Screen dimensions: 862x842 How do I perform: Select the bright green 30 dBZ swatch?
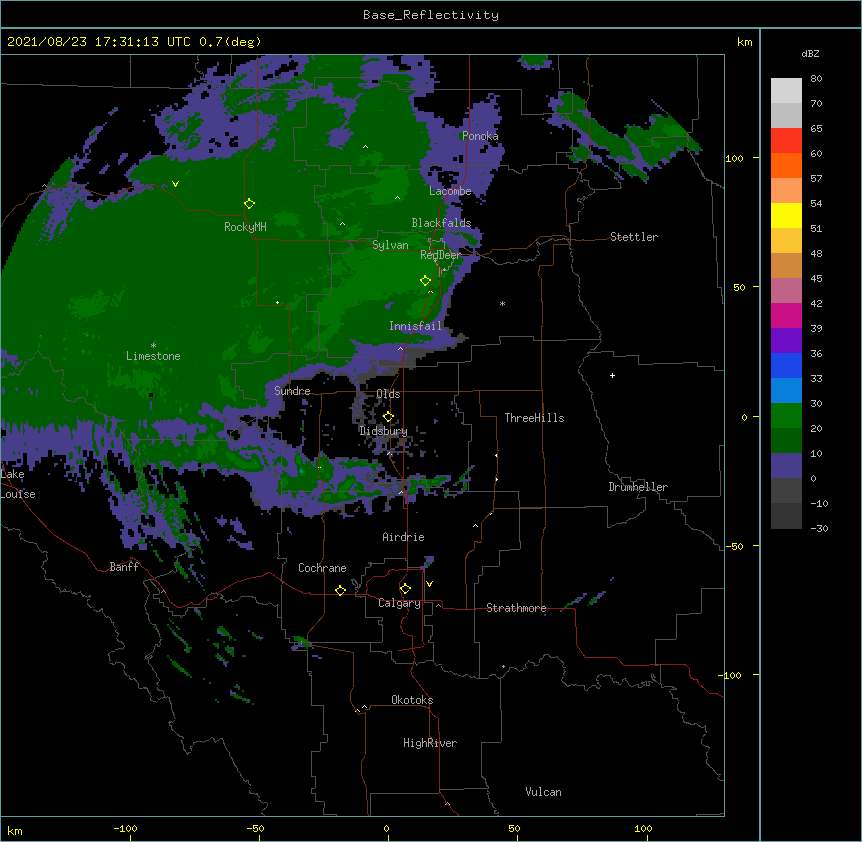point(786,416)
